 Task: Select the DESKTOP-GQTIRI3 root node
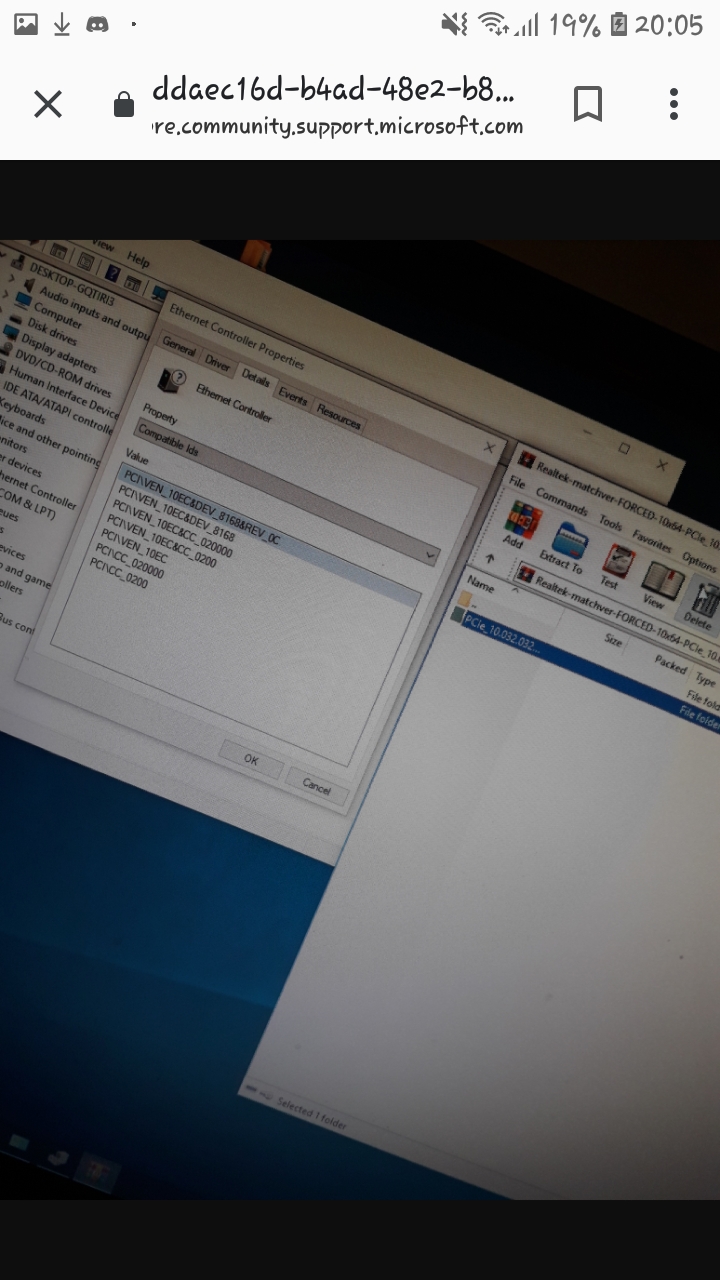(70, 285)
